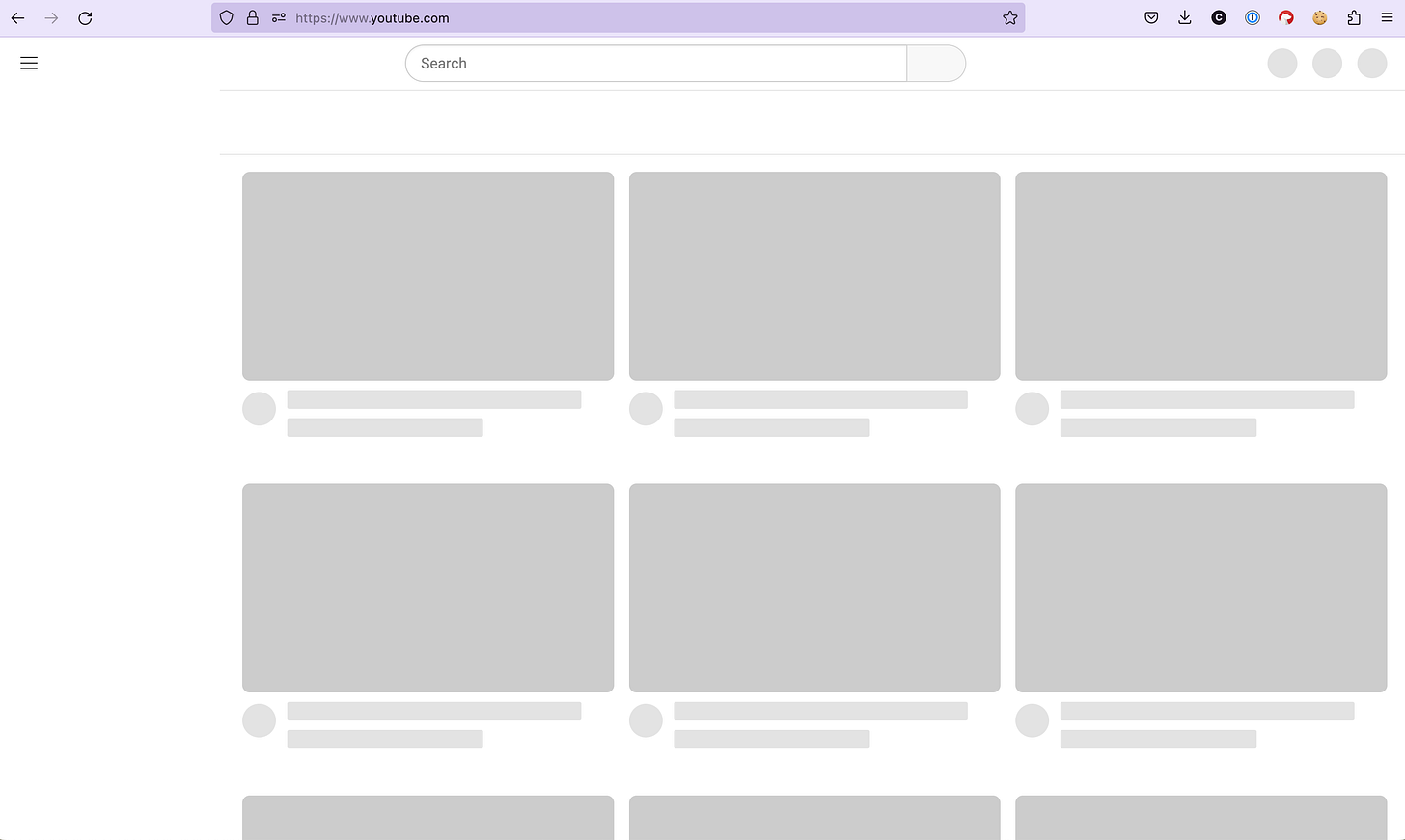Viewport: 1405px width, 840px height.
Task: Click the search button beside the Search field
Action: [936, 64]
